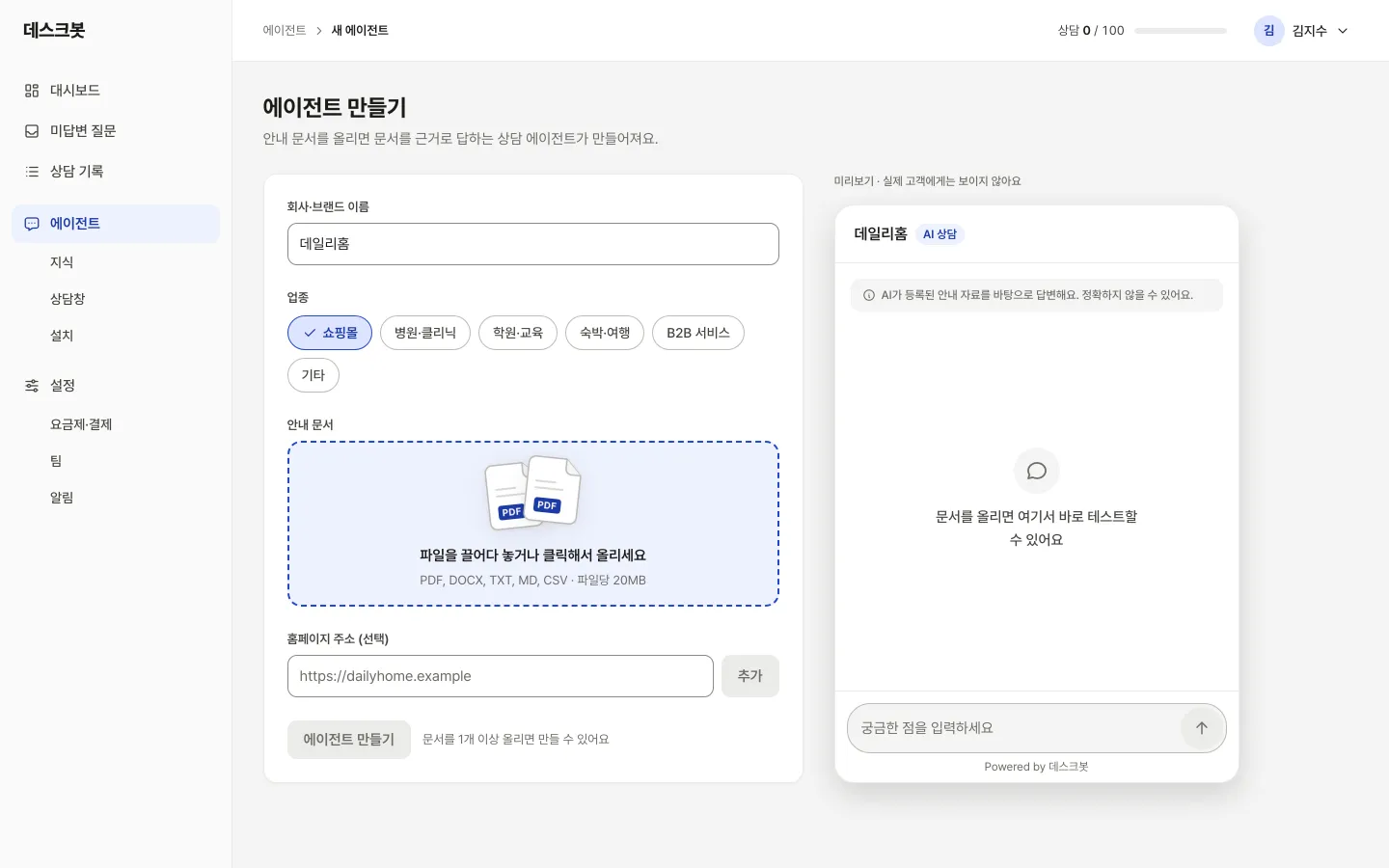Click the 회사·브랜드 이름 input field
Viewport: 1389px width, 868px height.
pyautogui.click(x=533, y=244)
